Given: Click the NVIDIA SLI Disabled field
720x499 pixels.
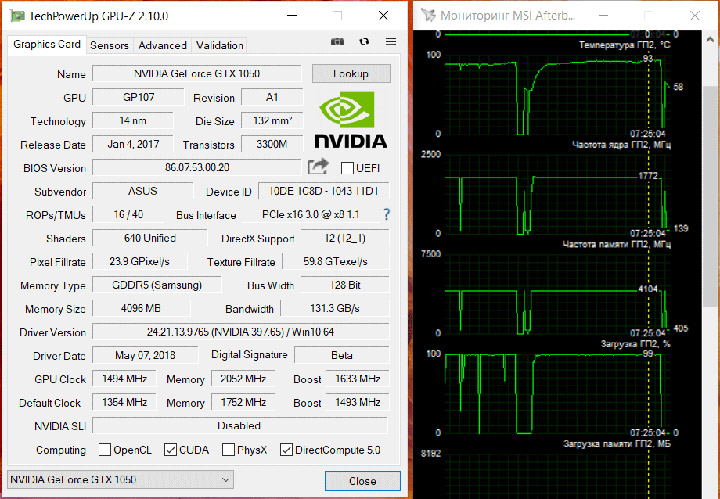Looking at the screenshot, I should pyautogui.click(x=240, y=426).
